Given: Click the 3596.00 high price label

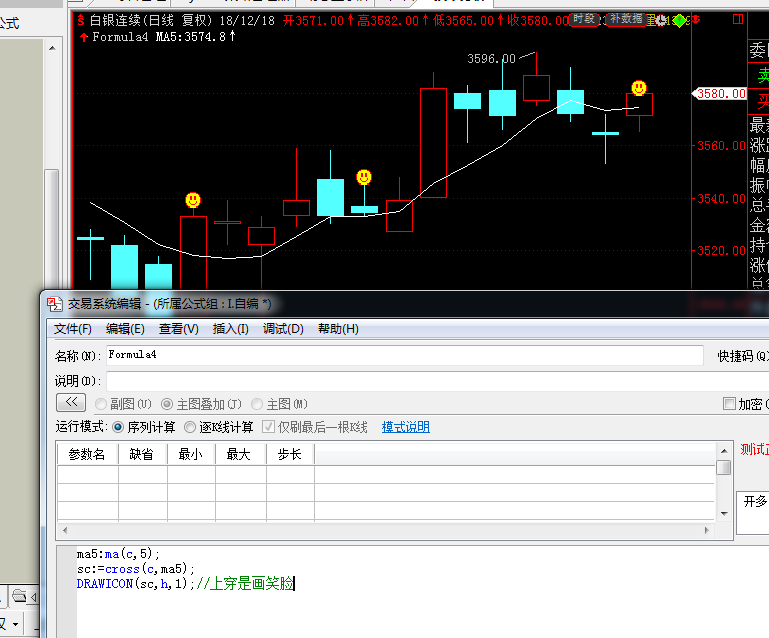Looking at the screenshot, I should point(491,59).
